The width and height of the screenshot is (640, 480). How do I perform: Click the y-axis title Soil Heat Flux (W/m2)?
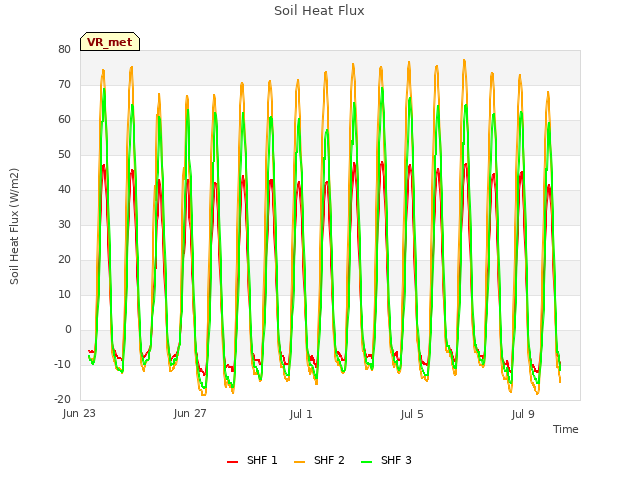[14, 226]
